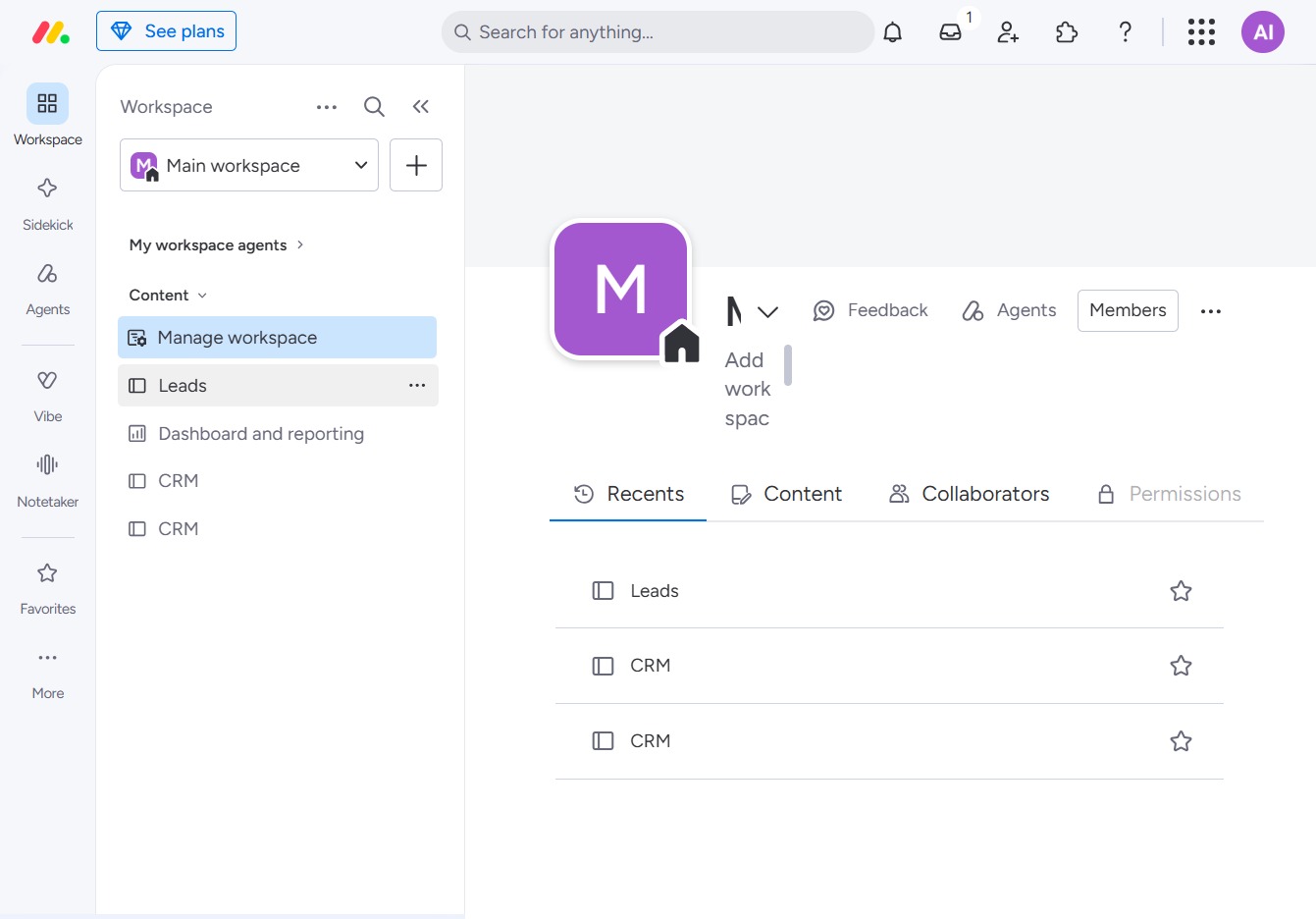Open the Members button
The image size is (1316, 919).
click(1128, 310)
